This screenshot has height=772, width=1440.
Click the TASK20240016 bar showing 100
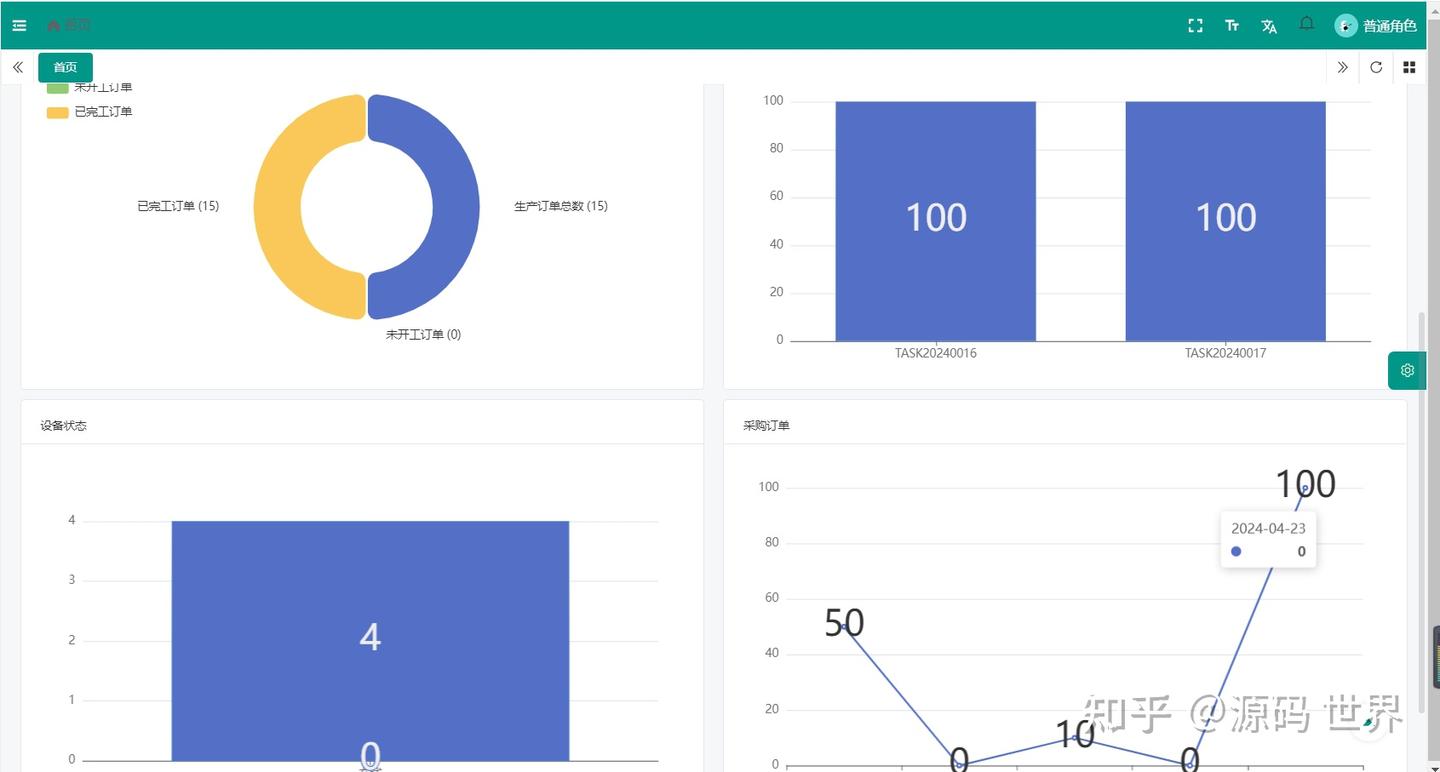[x=935, y=218]
